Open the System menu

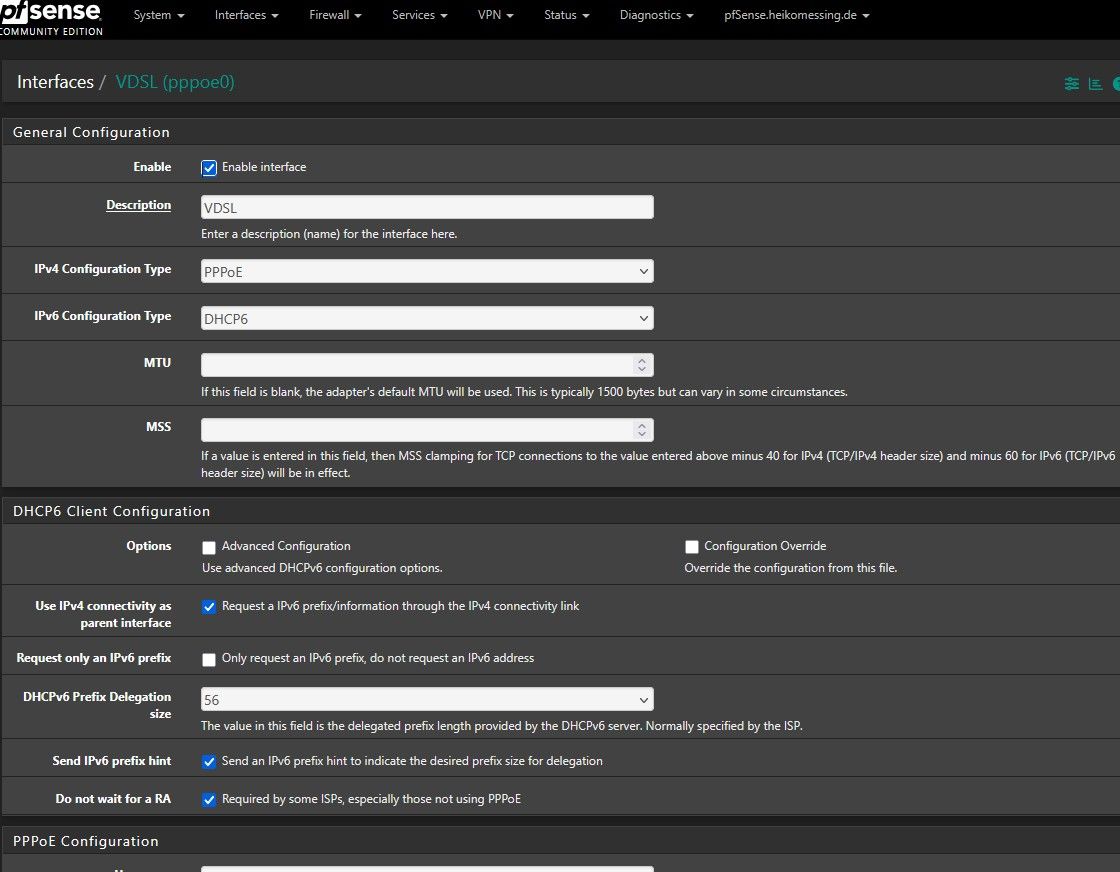click(159, 15)
